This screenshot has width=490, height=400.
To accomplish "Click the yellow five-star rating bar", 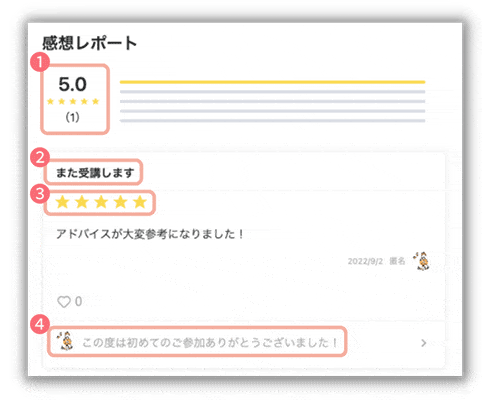I will click(272, 82).
